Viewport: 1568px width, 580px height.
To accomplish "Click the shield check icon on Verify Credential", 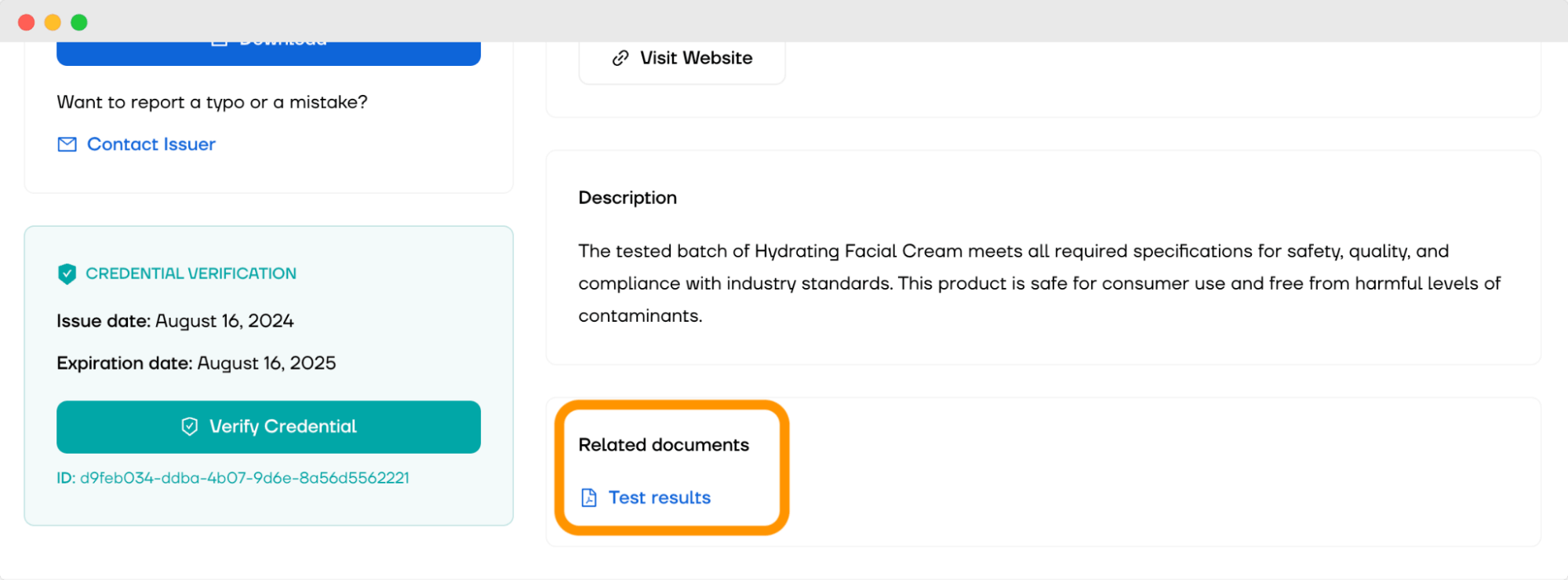I will [x=190, y=426].
